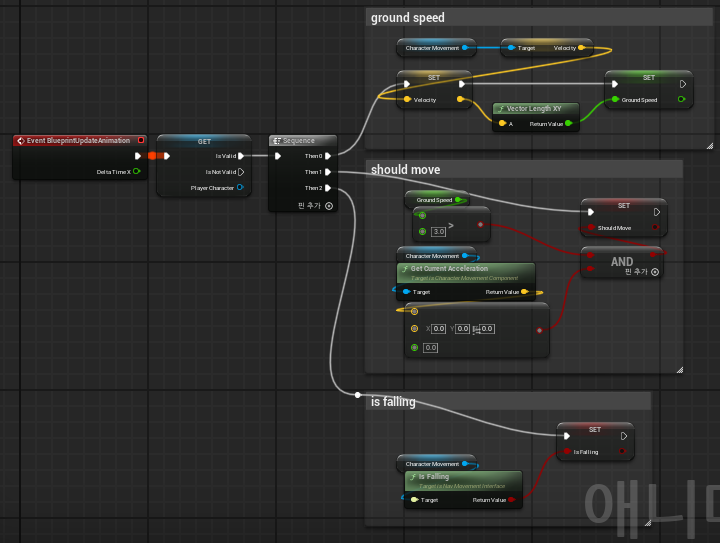Viewport: 720px width, 543px height.
Task: Click the AND node label
Action: click(622, 262)
